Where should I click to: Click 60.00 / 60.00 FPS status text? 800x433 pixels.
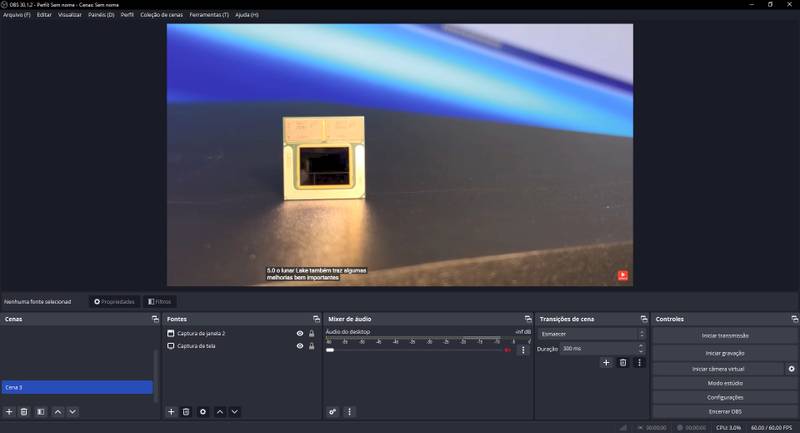click(771, 427)
